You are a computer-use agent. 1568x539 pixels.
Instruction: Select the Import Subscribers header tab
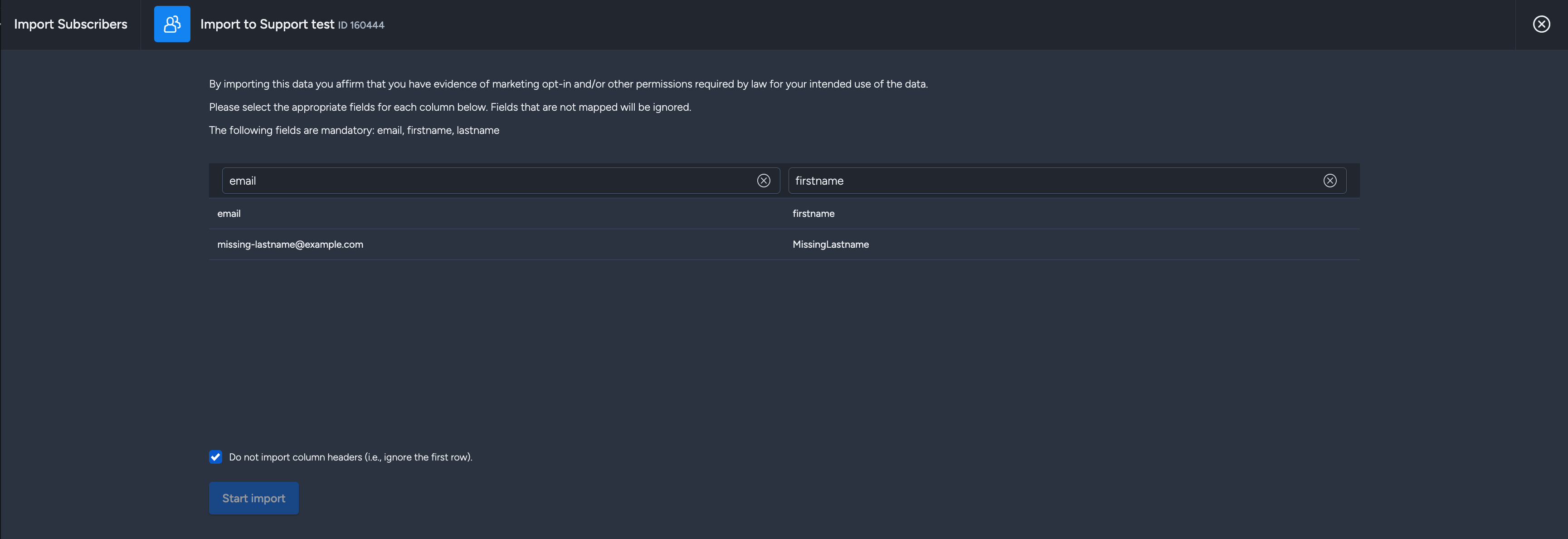[71, 24]
